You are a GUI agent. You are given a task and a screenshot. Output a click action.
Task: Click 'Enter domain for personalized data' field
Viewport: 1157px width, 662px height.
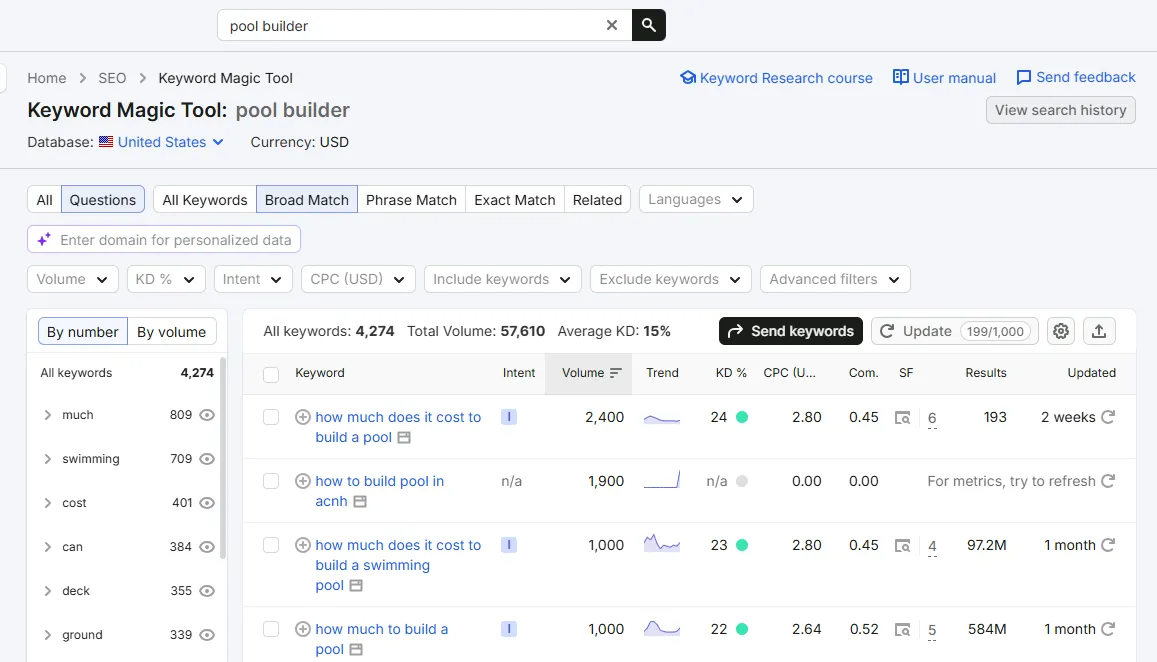(x=164, y=240)
